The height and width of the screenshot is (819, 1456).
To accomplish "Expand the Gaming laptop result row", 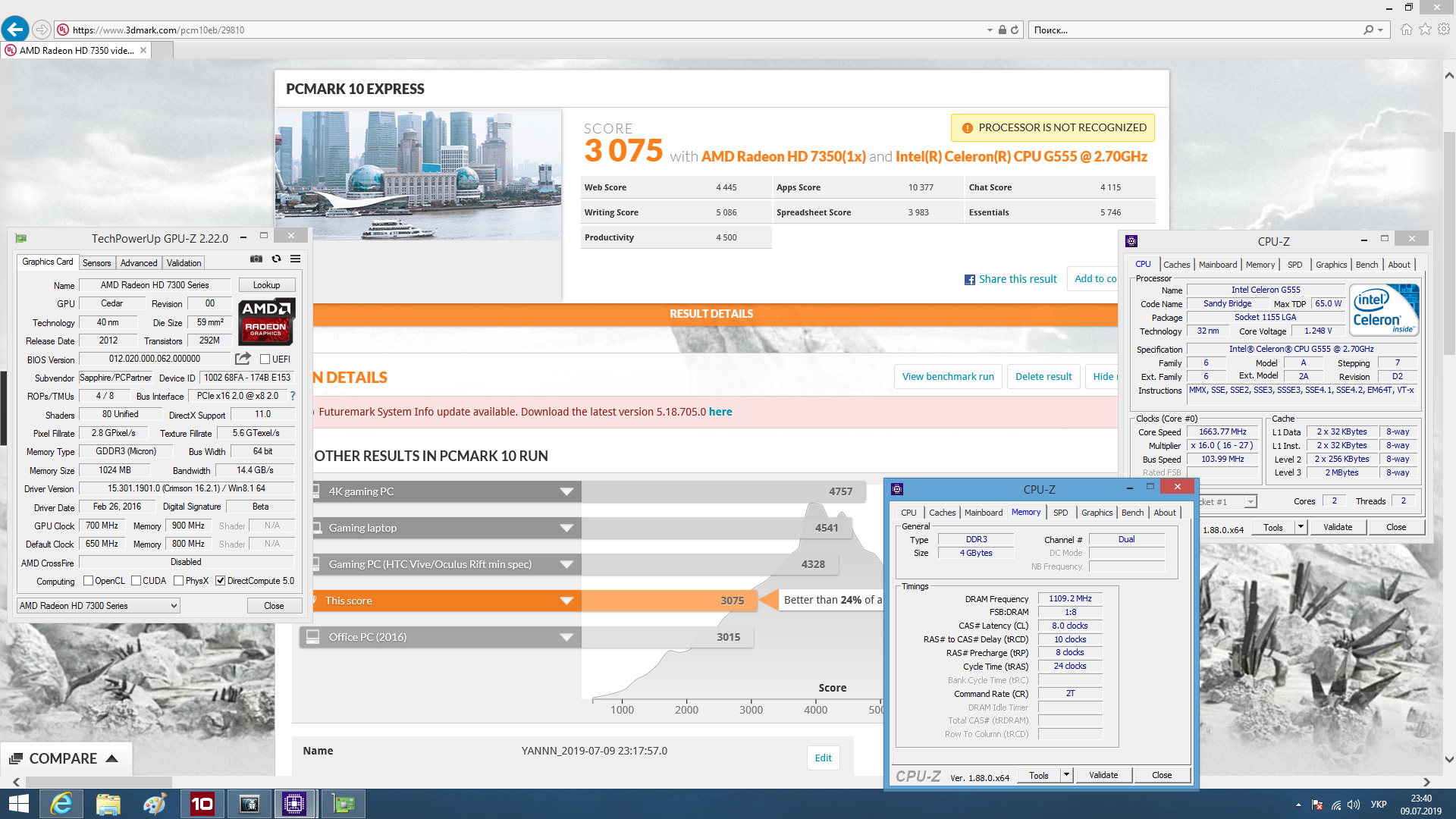I will click(x=566, y=528).
